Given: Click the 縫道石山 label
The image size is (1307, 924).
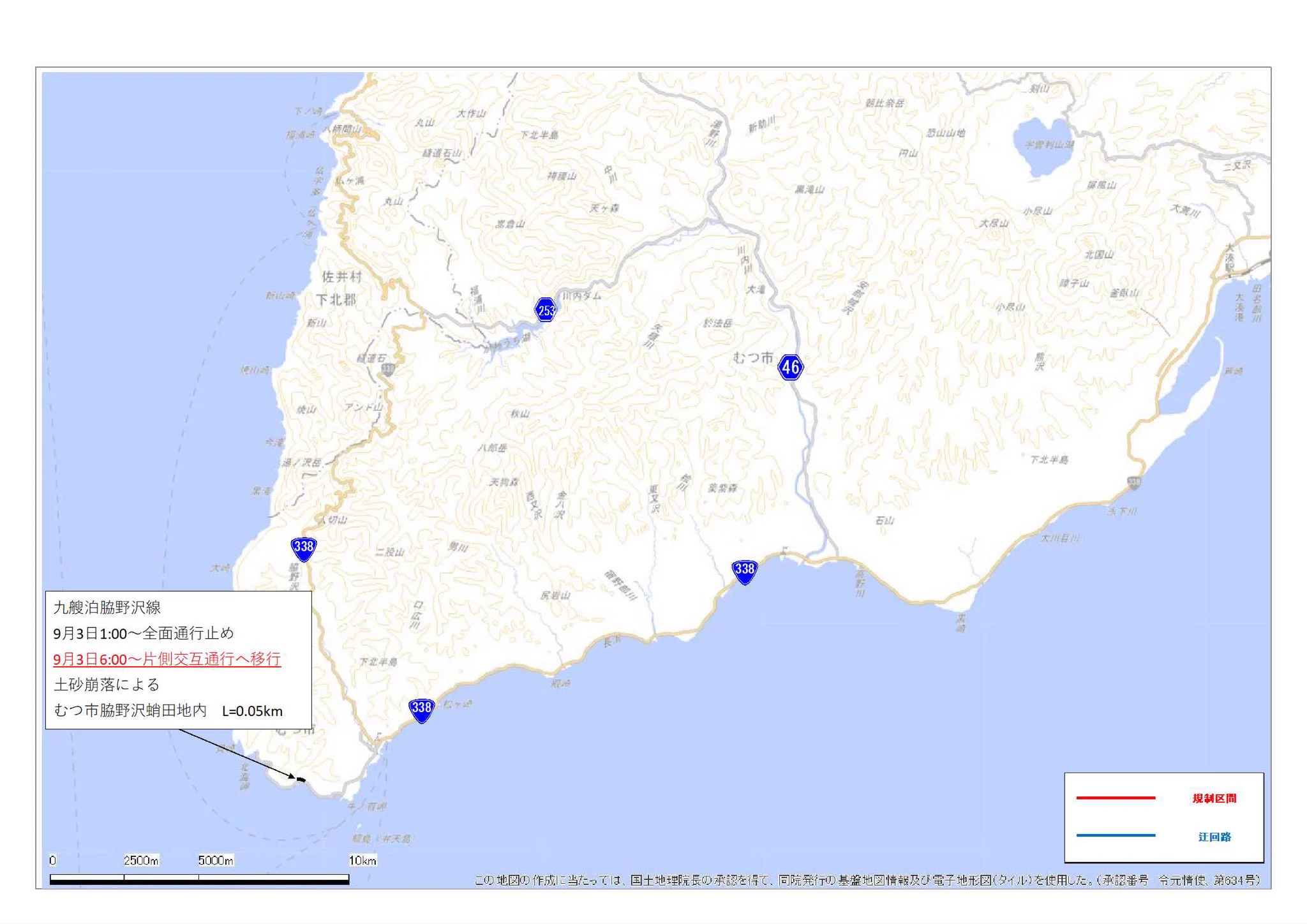Looking at the screenshot, I should 442,153.
